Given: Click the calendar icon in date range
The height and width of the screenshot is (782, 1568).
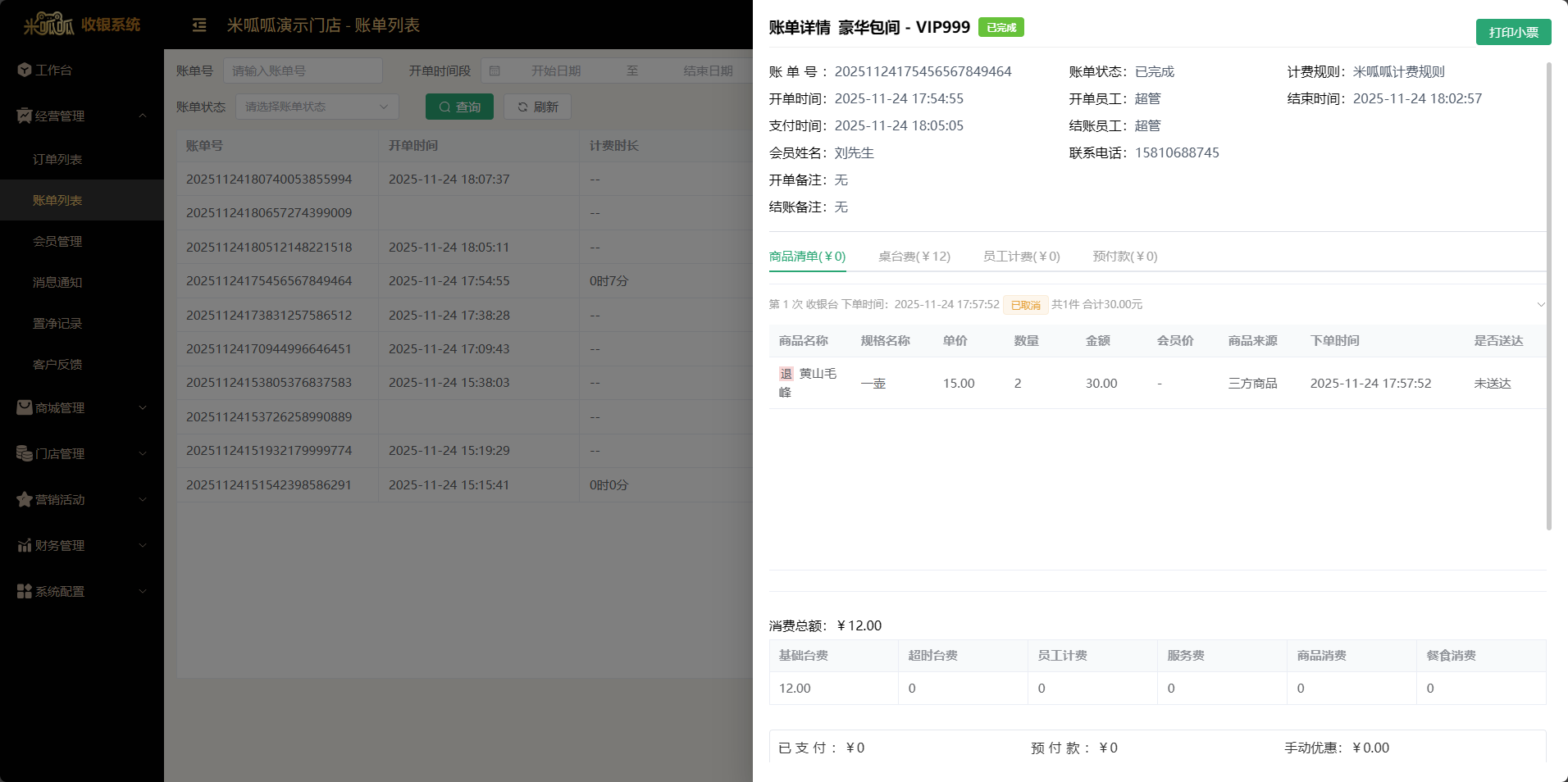Looking at the screenshot, I should [x=495, y=71].
